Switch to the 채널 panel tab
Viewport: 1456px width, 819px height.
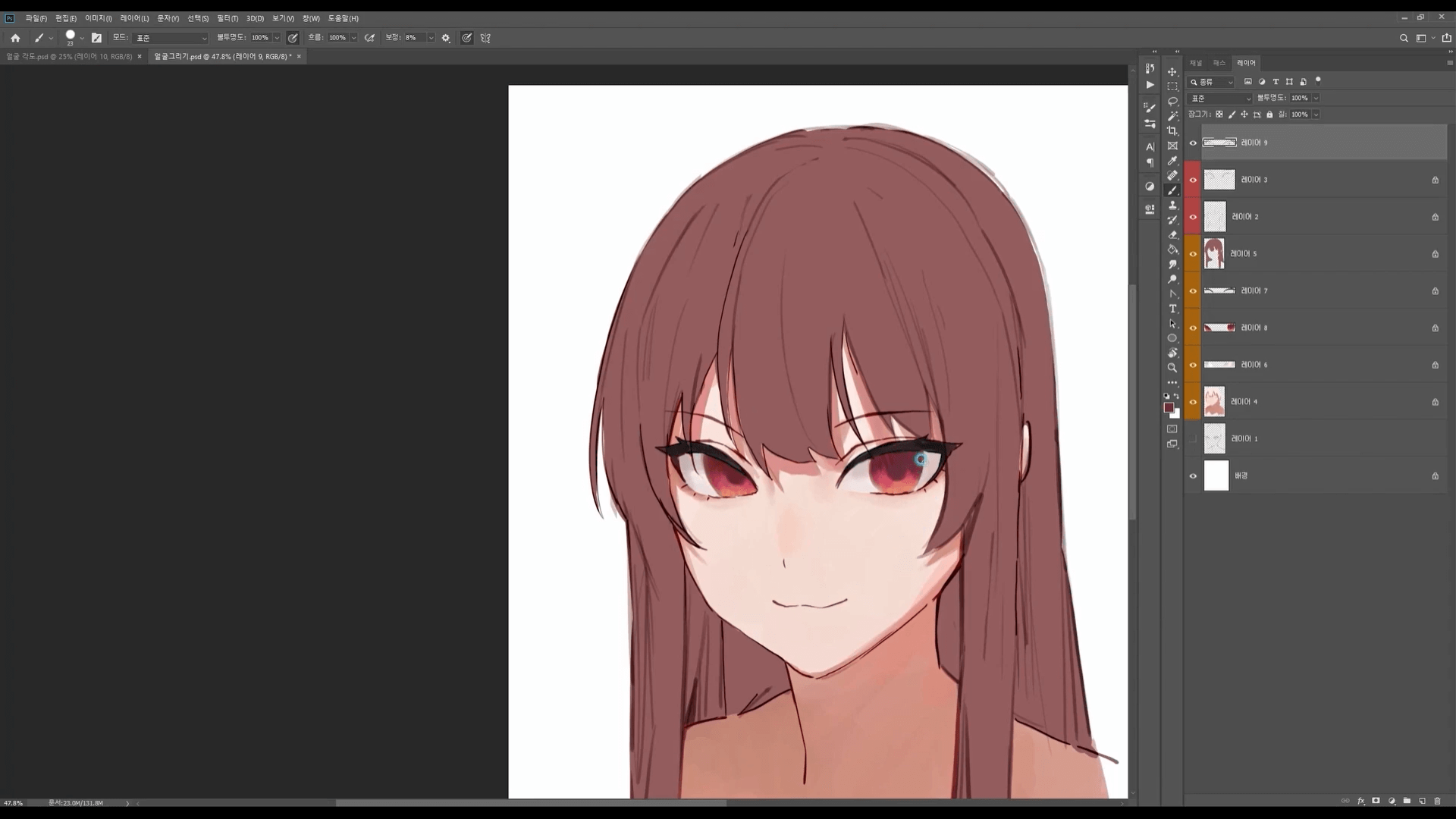click(x=1196, y=63)
